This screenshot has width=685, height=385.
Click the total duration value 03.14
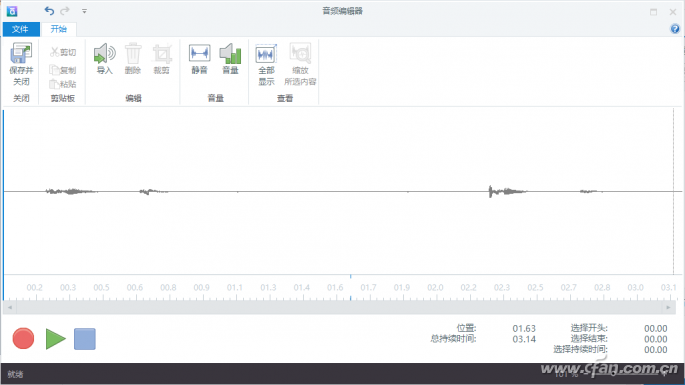click(x=524, y=339)
